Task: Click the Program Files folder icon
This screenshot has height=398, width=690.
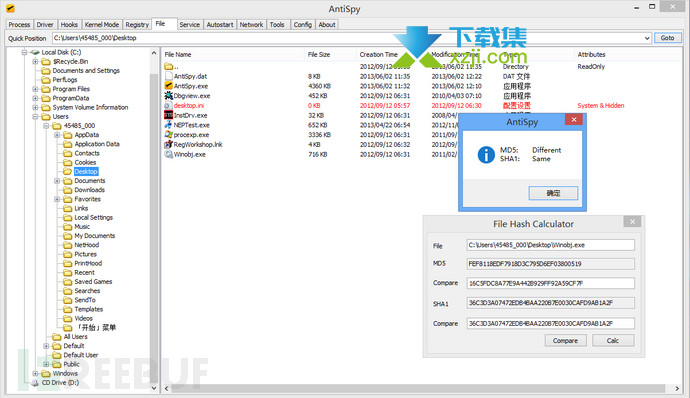Action: point(46,89)
